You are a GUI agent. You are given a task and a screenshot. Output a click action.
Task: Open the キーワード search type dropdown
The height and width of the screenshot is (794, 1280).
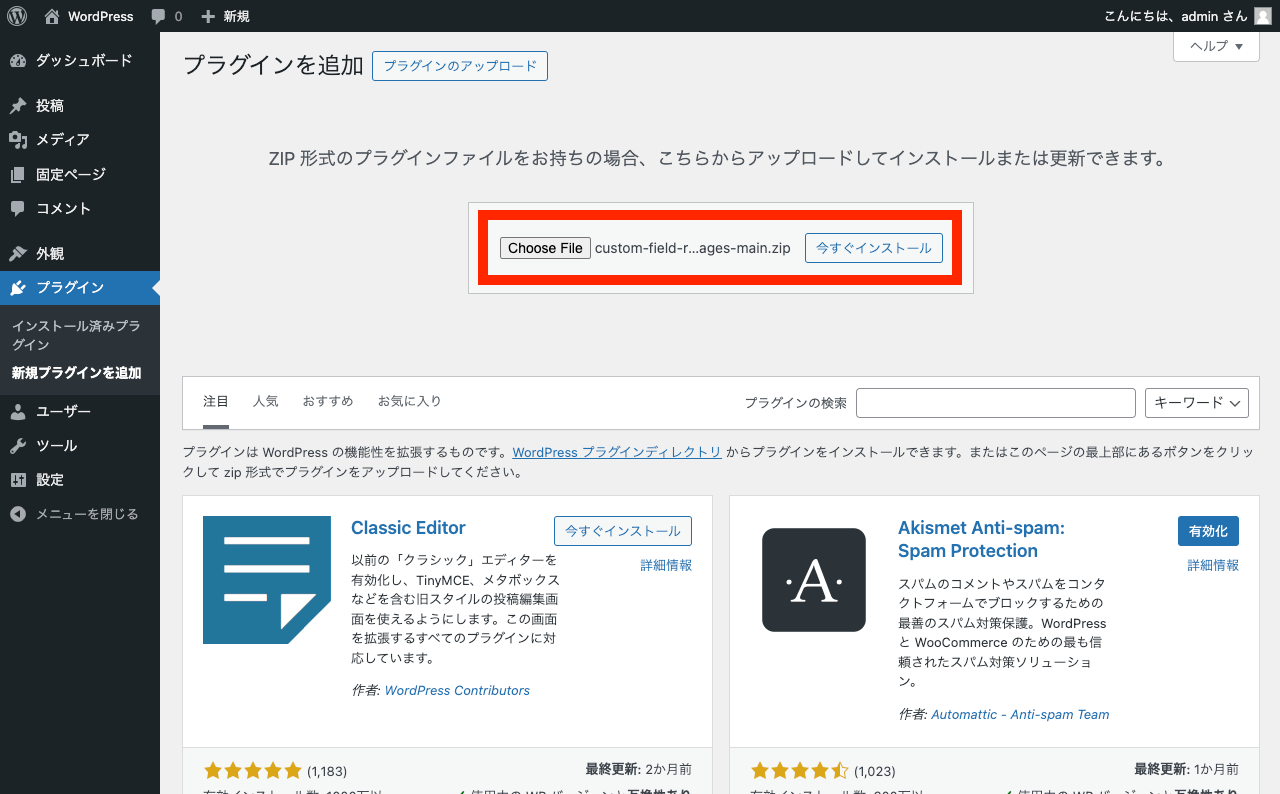coord(1197,403)
